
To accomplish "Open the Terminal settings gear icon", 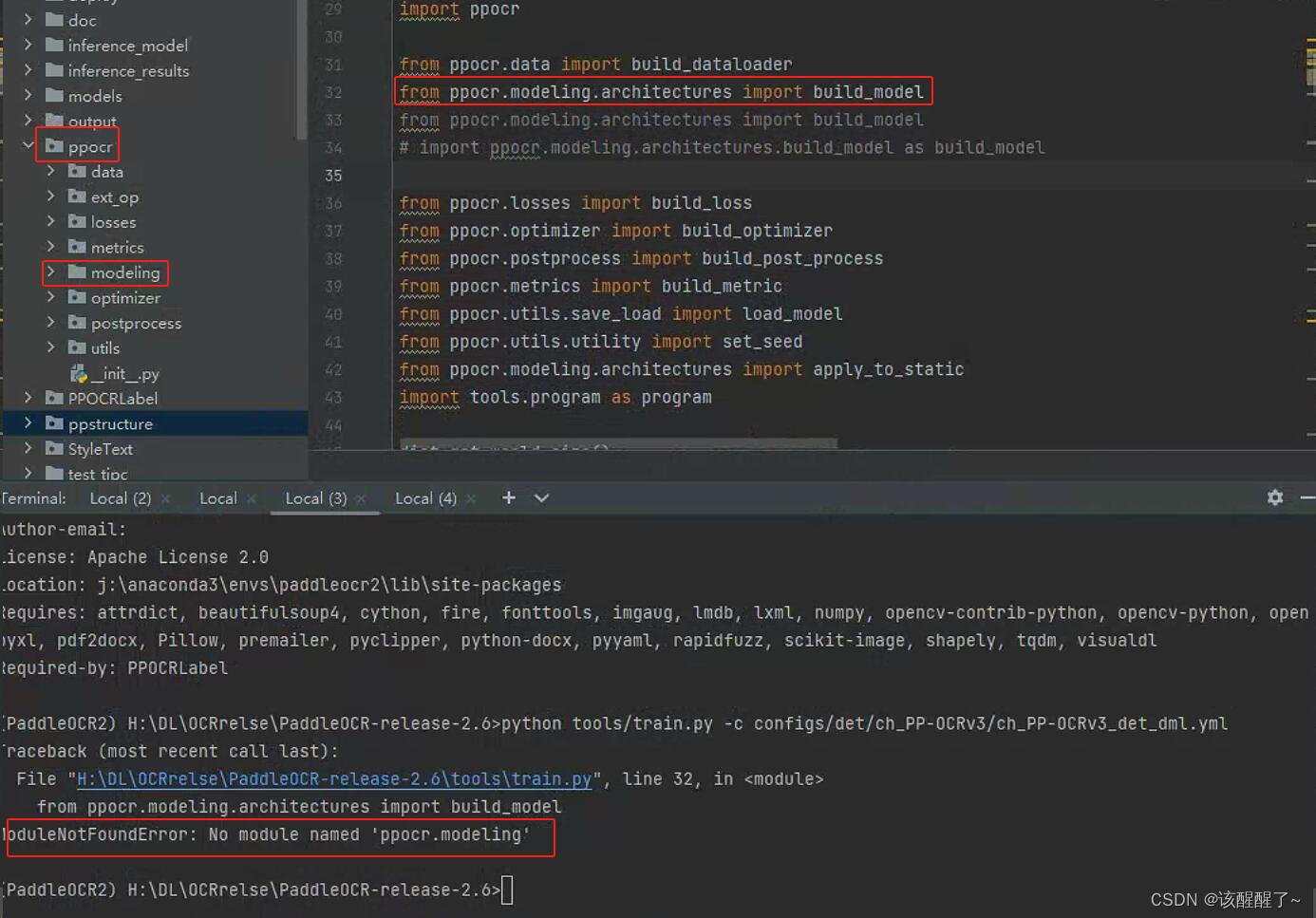I will (1274, 497).
